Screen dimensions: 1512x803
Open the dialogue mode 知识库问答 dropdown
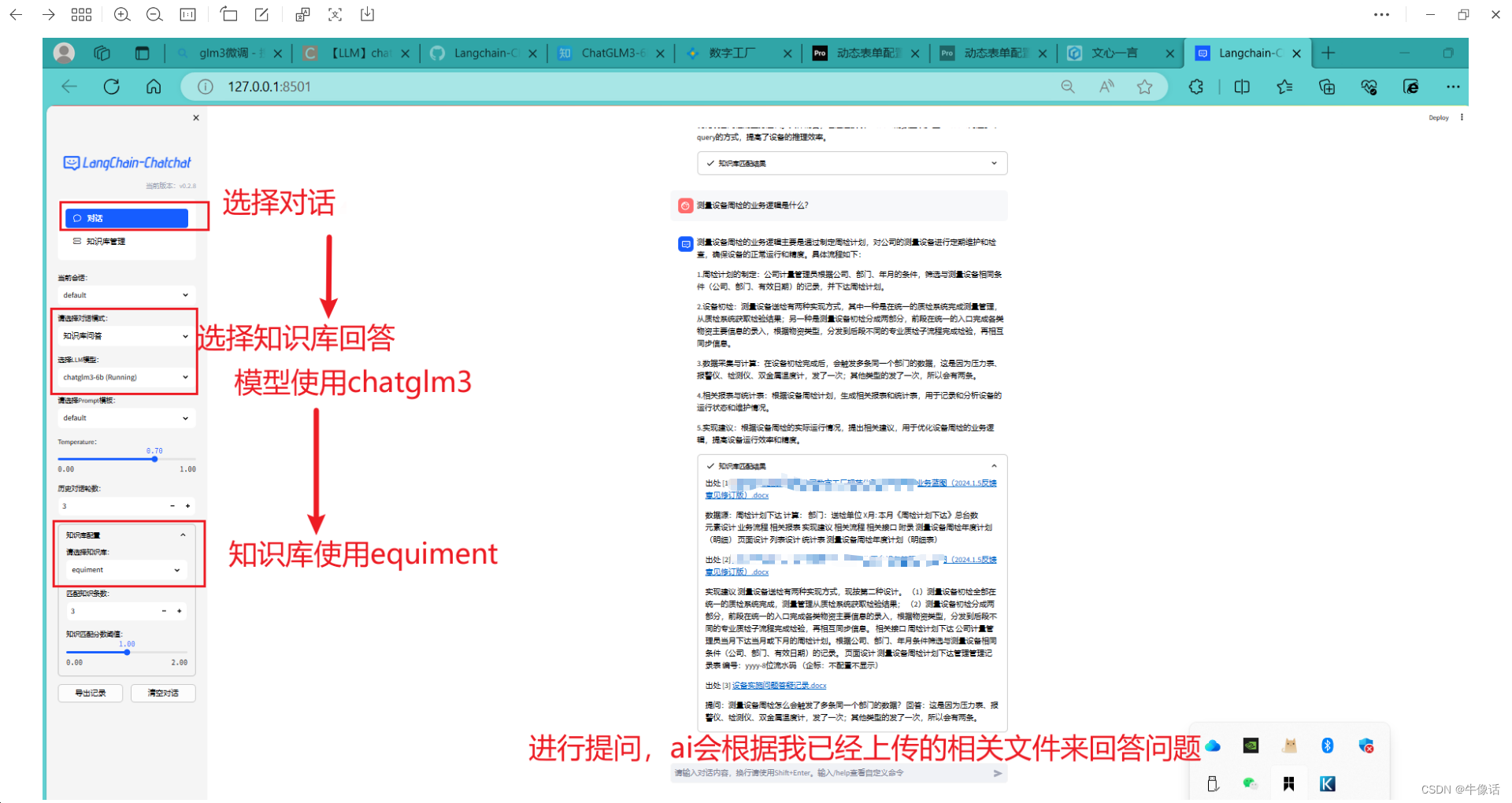click(126, 336)
